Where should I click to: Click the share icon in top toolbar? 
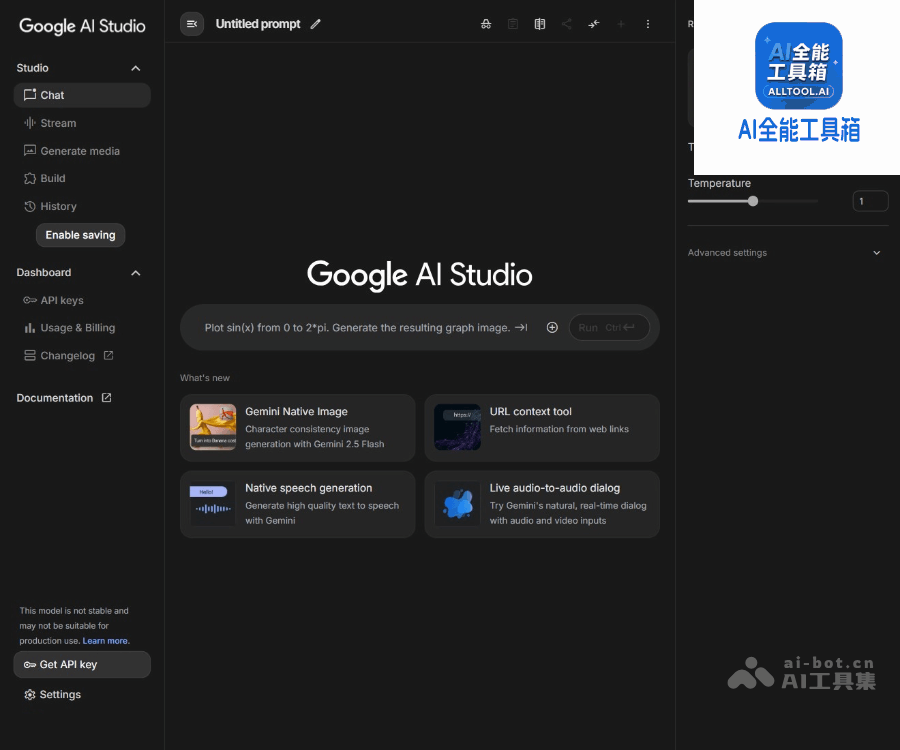567,24
